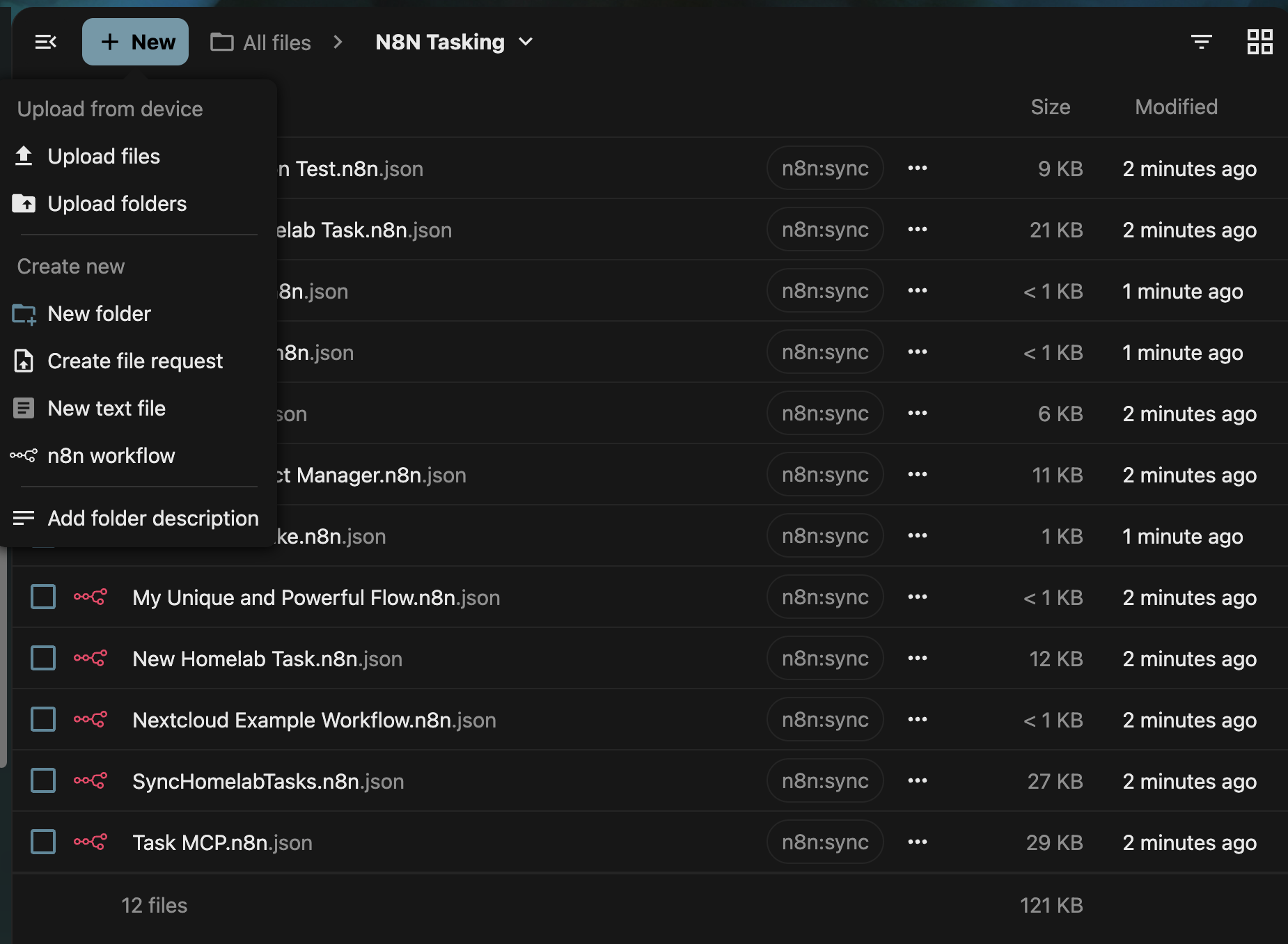Open New Homelab Task.n8n.json file
Image resolution: width=1288 pixels, height=944 pixels.
[x=267, y=659]
